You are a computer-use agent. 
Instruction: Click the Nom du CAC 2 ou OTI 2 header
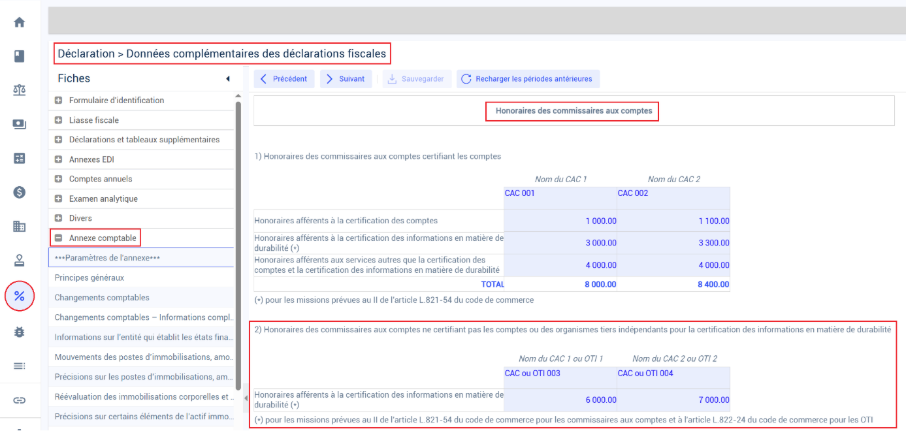pyautogui.click(x=674, y=359)
